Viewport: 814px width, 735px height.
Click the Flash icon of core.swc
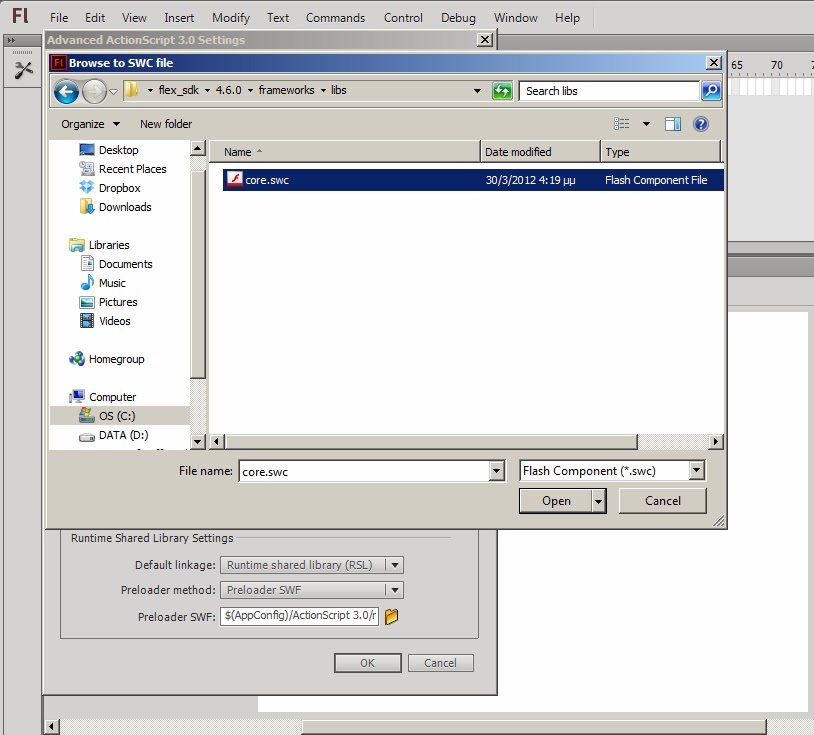(235, 179)
